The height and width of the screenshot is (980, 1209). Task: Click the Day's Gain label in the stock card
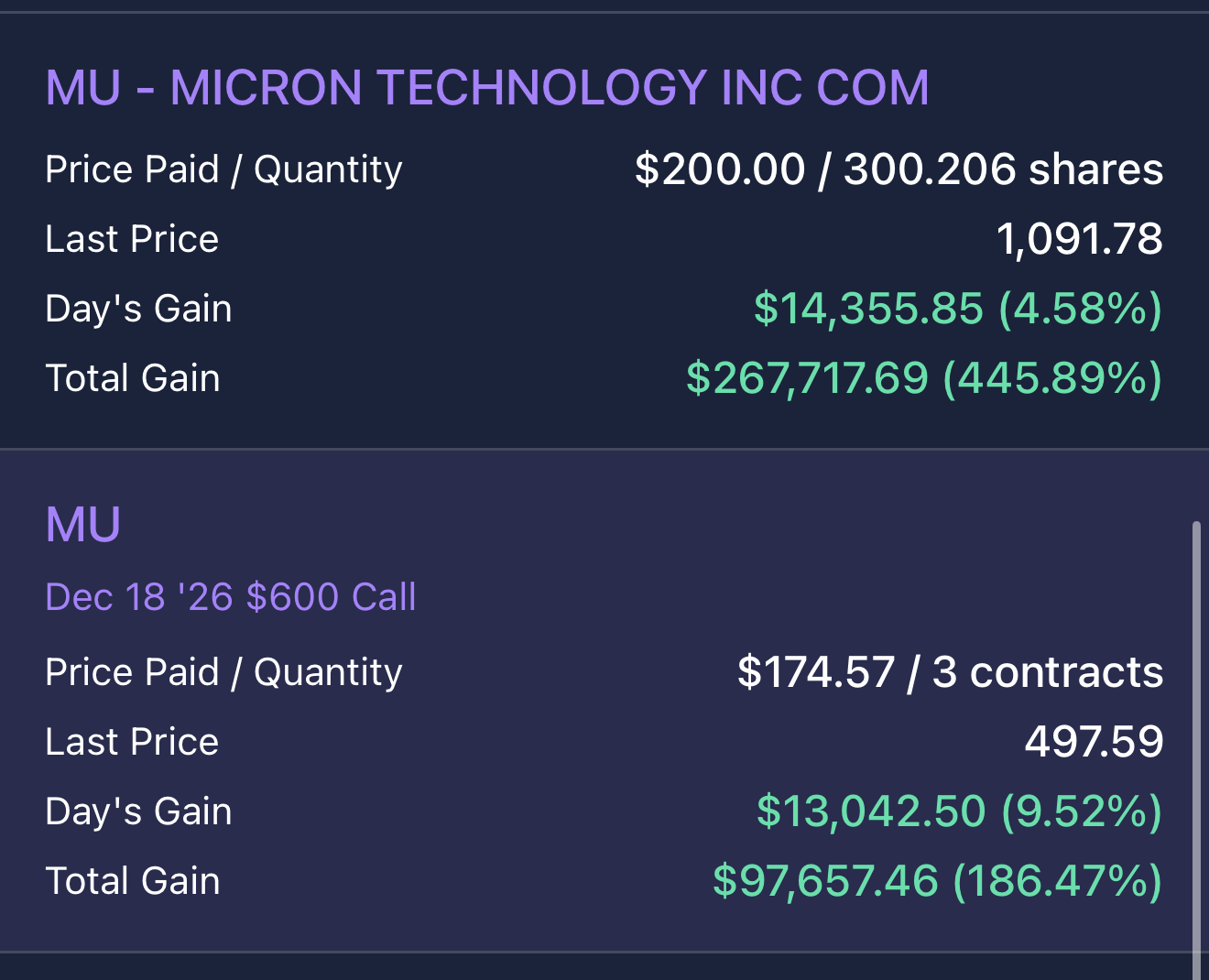(x=139, y=310)
